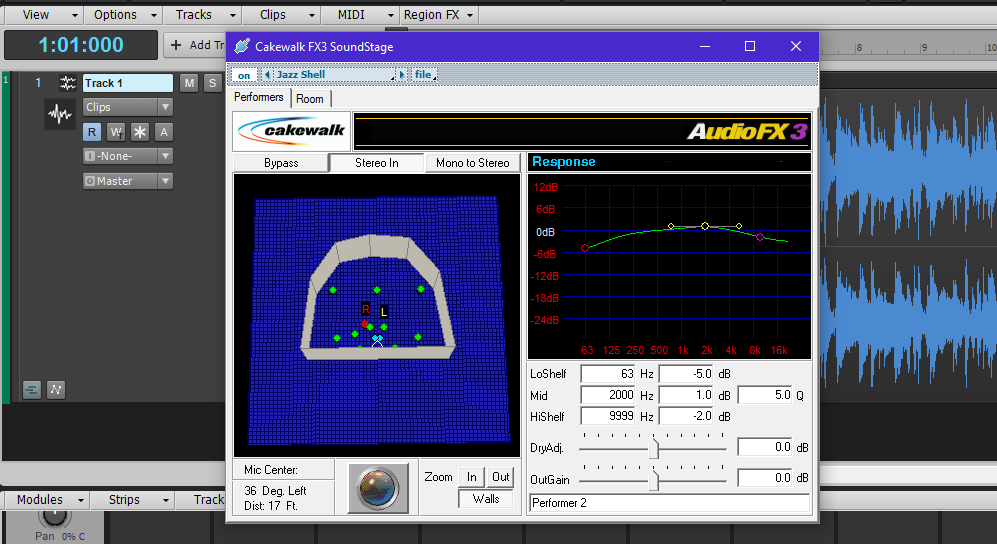
Task: Toggle the plugin 'on' button
Action: [x=243, y=75]
